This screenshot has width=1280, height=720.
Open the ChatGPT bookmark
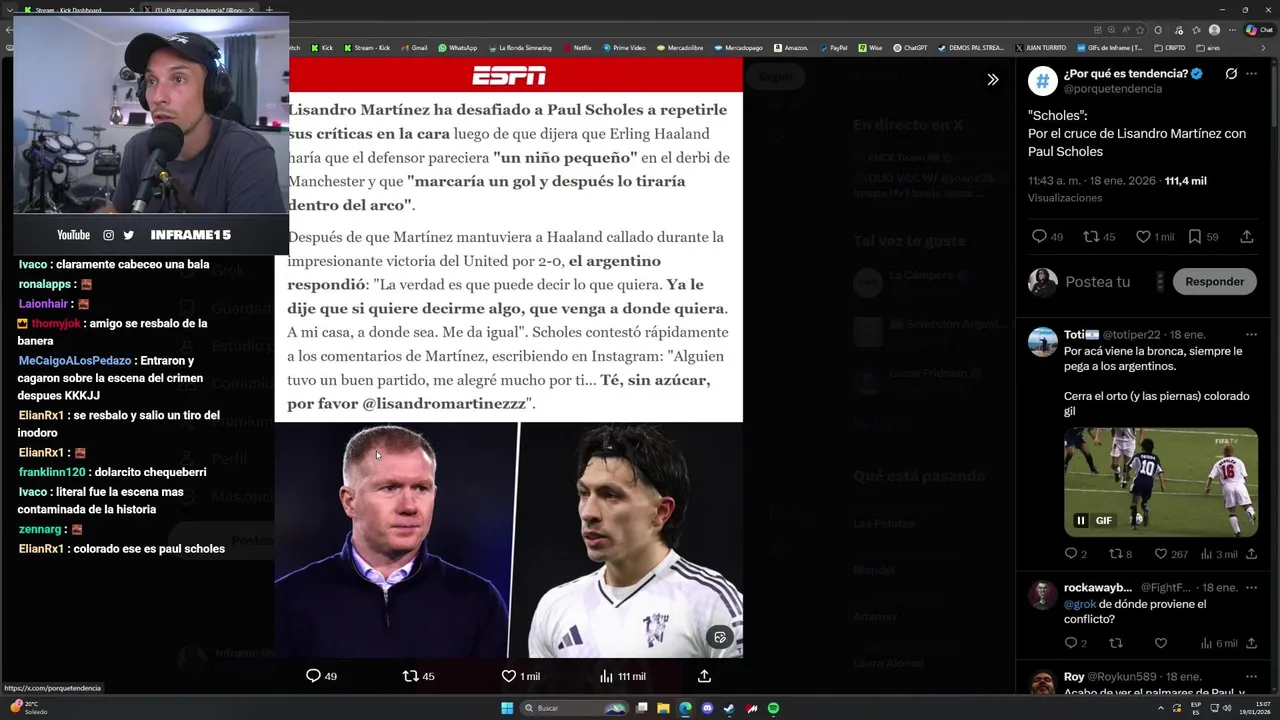pyautogui.click(x=910, y=47)
